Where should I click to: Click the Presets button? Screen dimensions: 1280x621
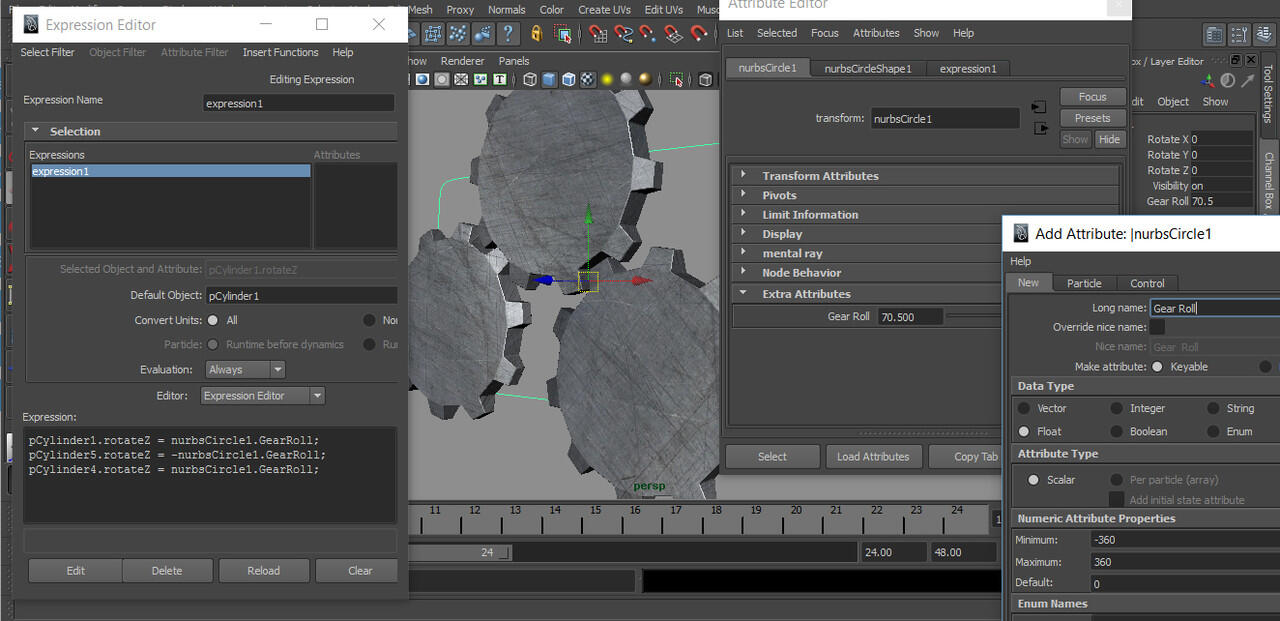tap(1093, 118)
